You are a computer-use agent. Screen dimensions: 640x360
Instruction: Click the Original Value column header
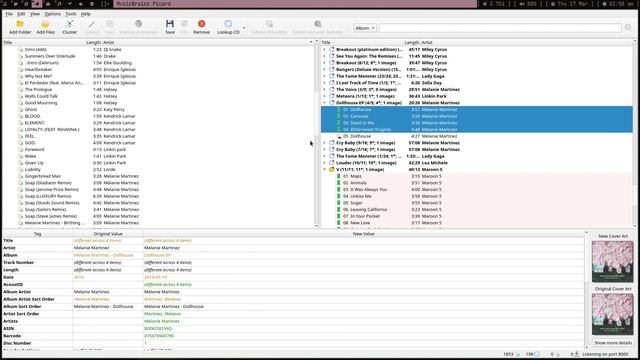click(x=108, y=234)
